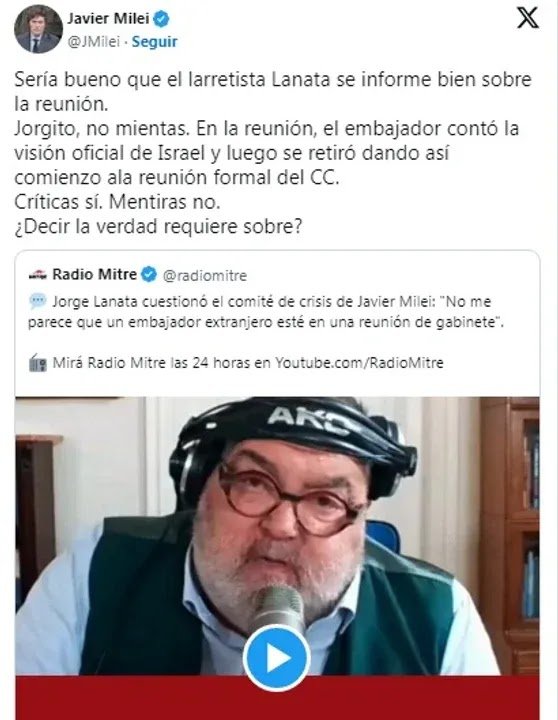This screenshot has height=720, width=558.
Task: Click the main tweet text body
Action: [x=273, y=153]
